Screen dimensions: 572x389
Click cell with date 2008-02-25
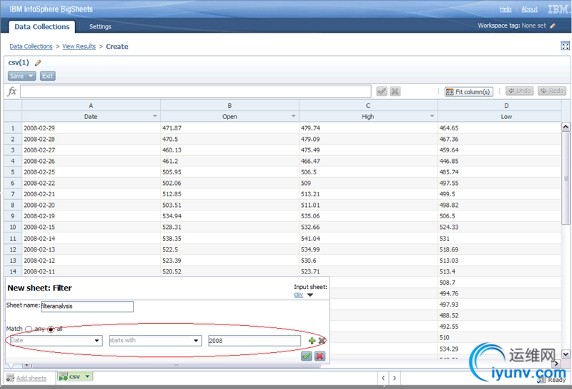(x=91, y=172)
